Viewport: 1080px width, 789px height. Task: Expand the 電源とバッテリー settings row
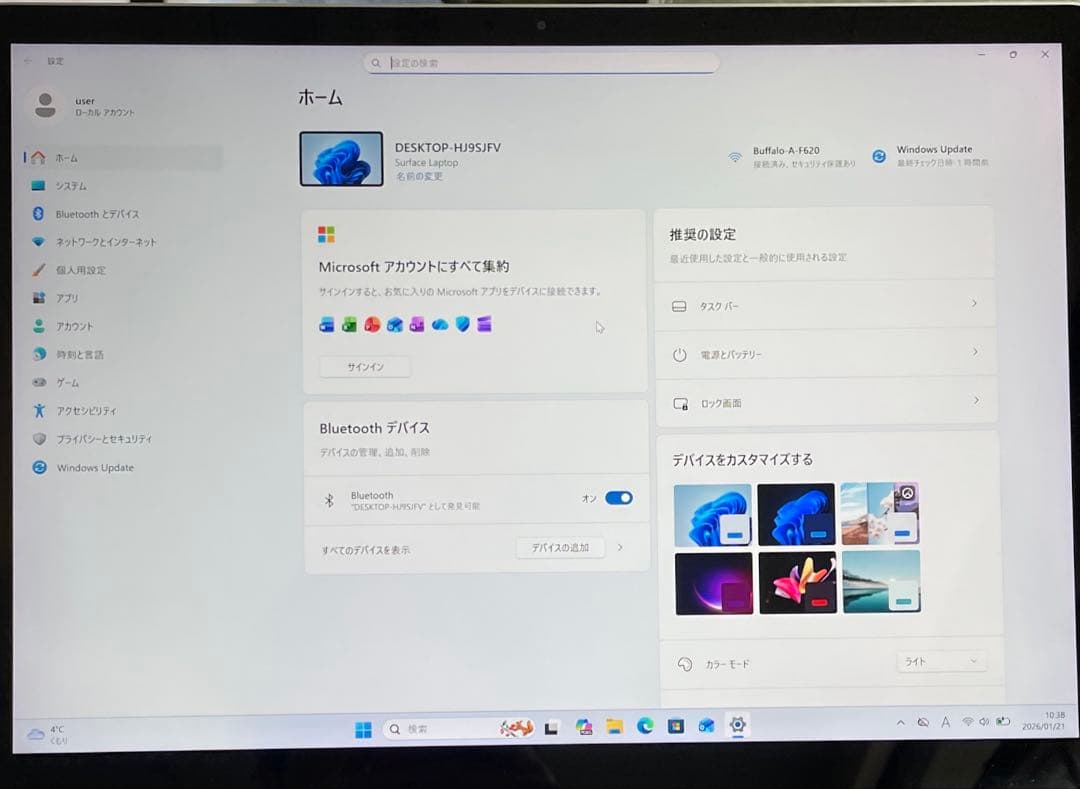(x=825, y=354)
